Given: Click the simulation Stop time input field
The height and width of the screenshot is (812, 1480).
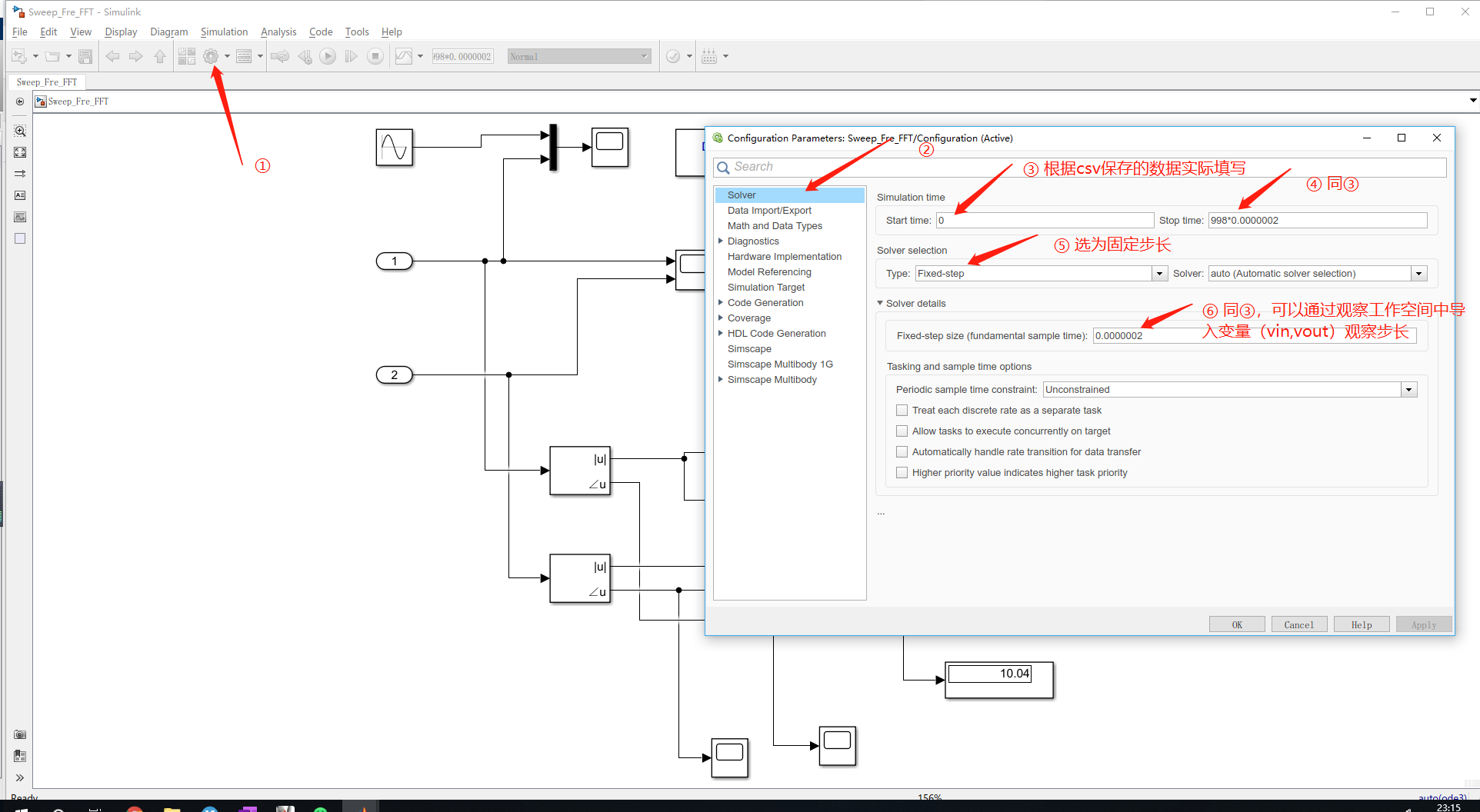Looking at the screenshot, I should point(1317,220).
